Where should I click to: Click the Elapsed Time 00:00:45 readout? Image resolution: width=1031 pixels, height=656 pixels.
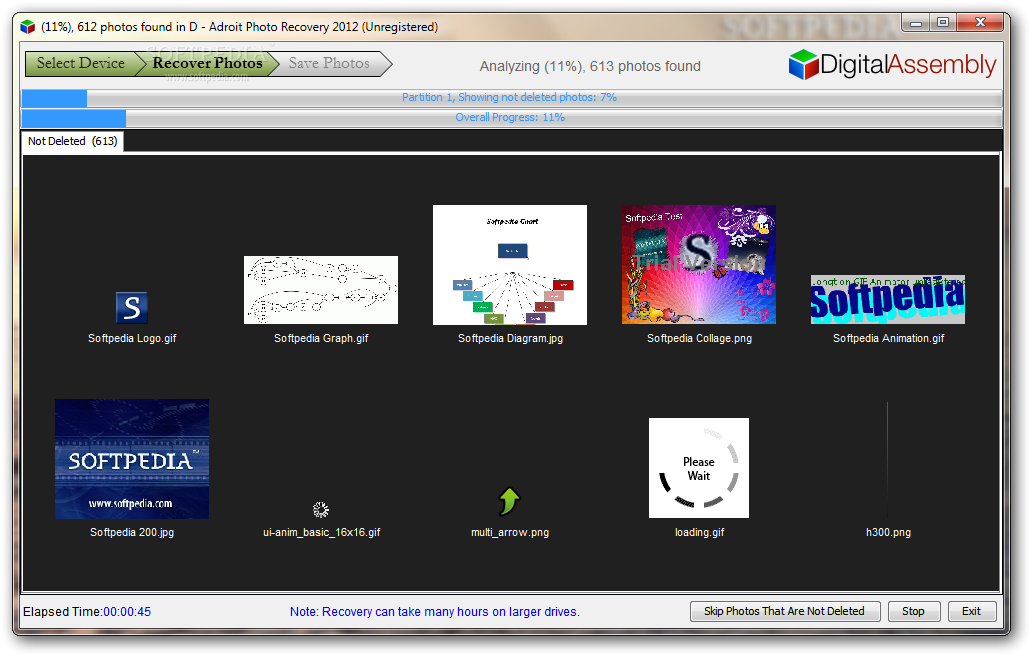pyautogui.click(x=87, y=612)
